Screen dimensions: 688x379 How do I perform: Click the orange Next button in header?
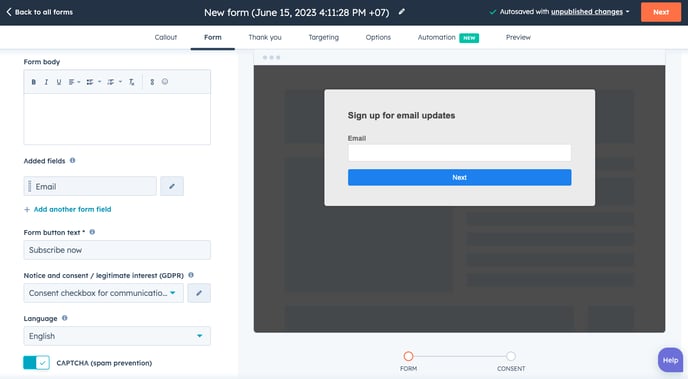661,12
